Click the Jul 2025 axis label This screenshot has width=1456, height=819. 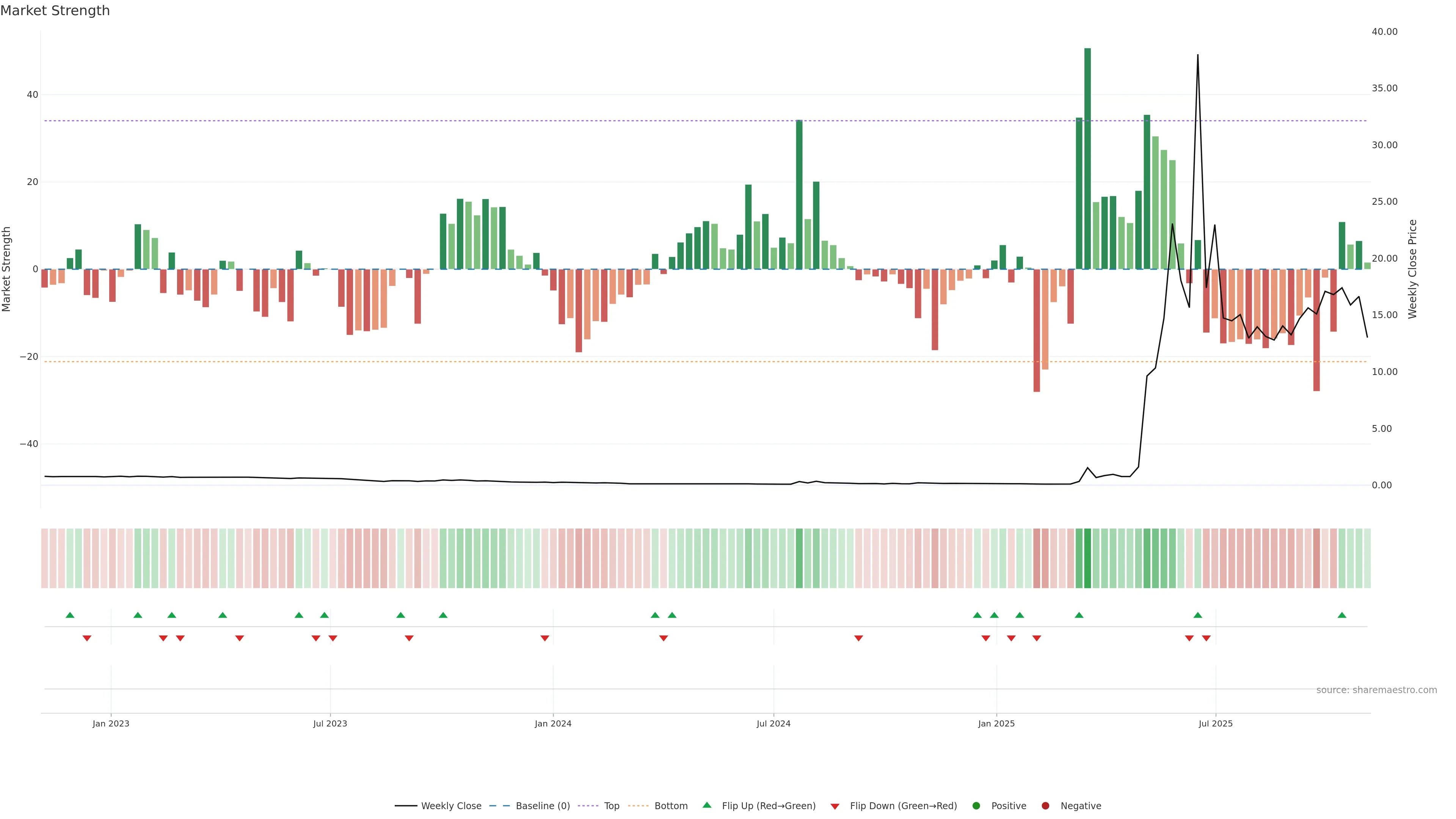coord(1215,723)
